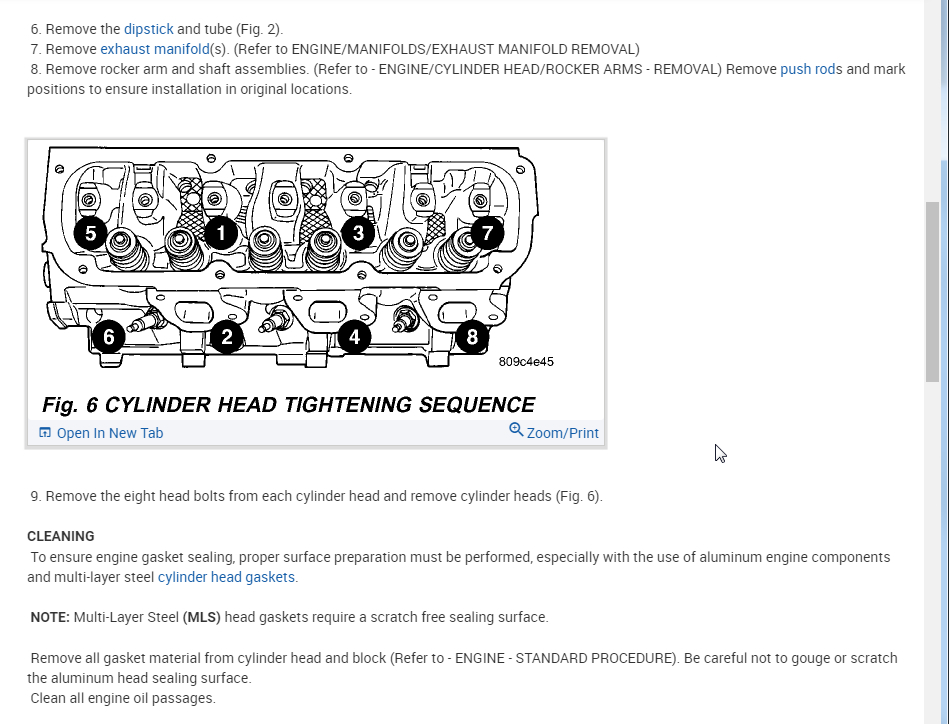949x724 pixels.
Task: Click bolt marker number 8 in the diagram
Action: 472,337
